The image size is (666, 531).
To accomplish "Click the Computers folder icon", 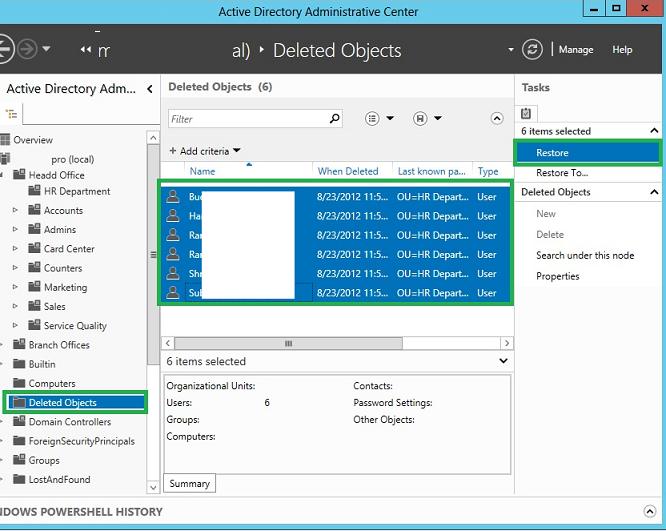I will (19, 383).
